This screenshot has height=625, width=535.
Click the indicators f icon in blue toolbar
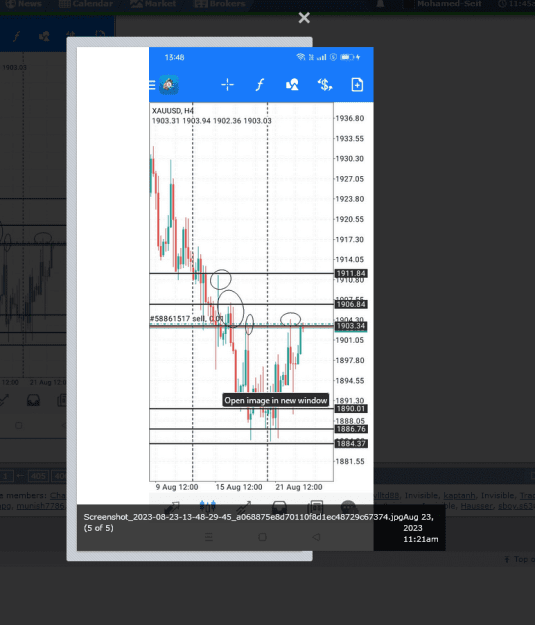260,85
